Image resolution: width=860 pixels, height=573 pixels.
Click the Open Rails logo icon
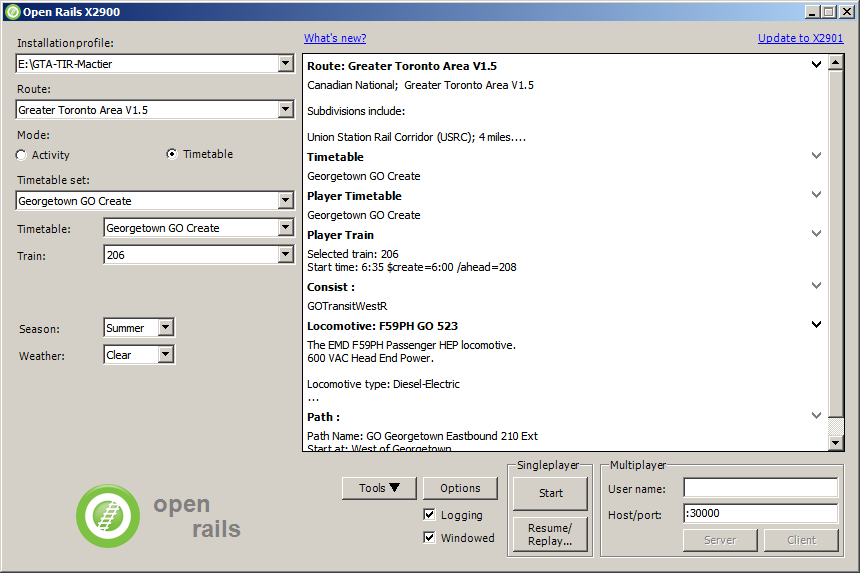coord(108,516)
